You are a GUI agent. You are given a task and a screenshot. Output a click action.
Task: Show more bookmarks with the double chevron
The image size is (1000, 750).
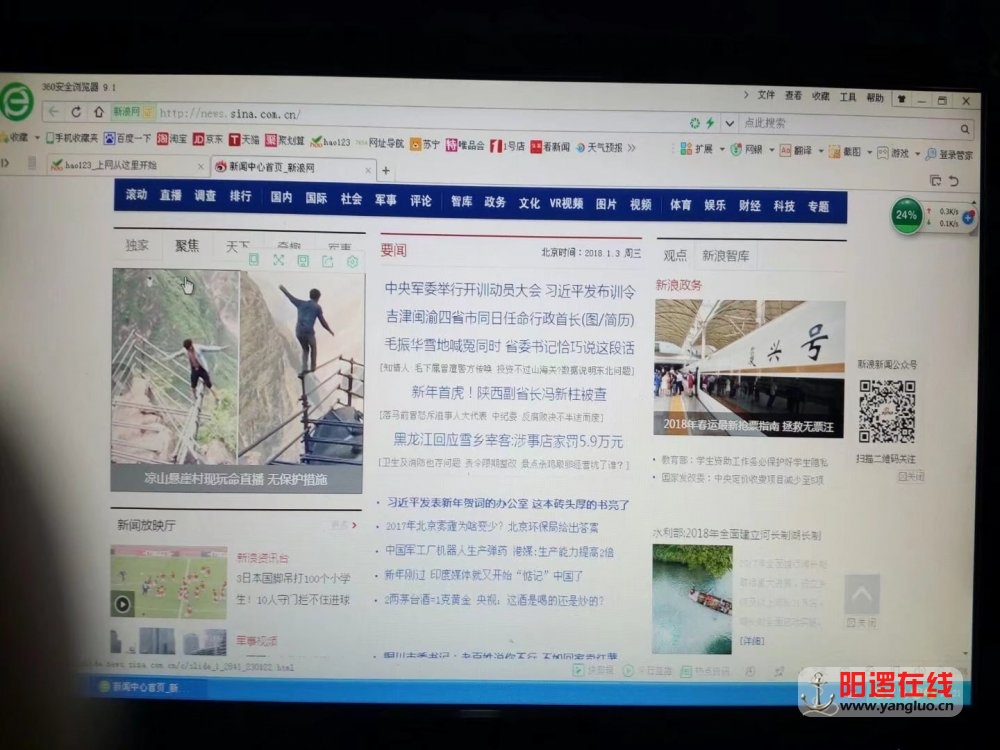pos(631,148)
